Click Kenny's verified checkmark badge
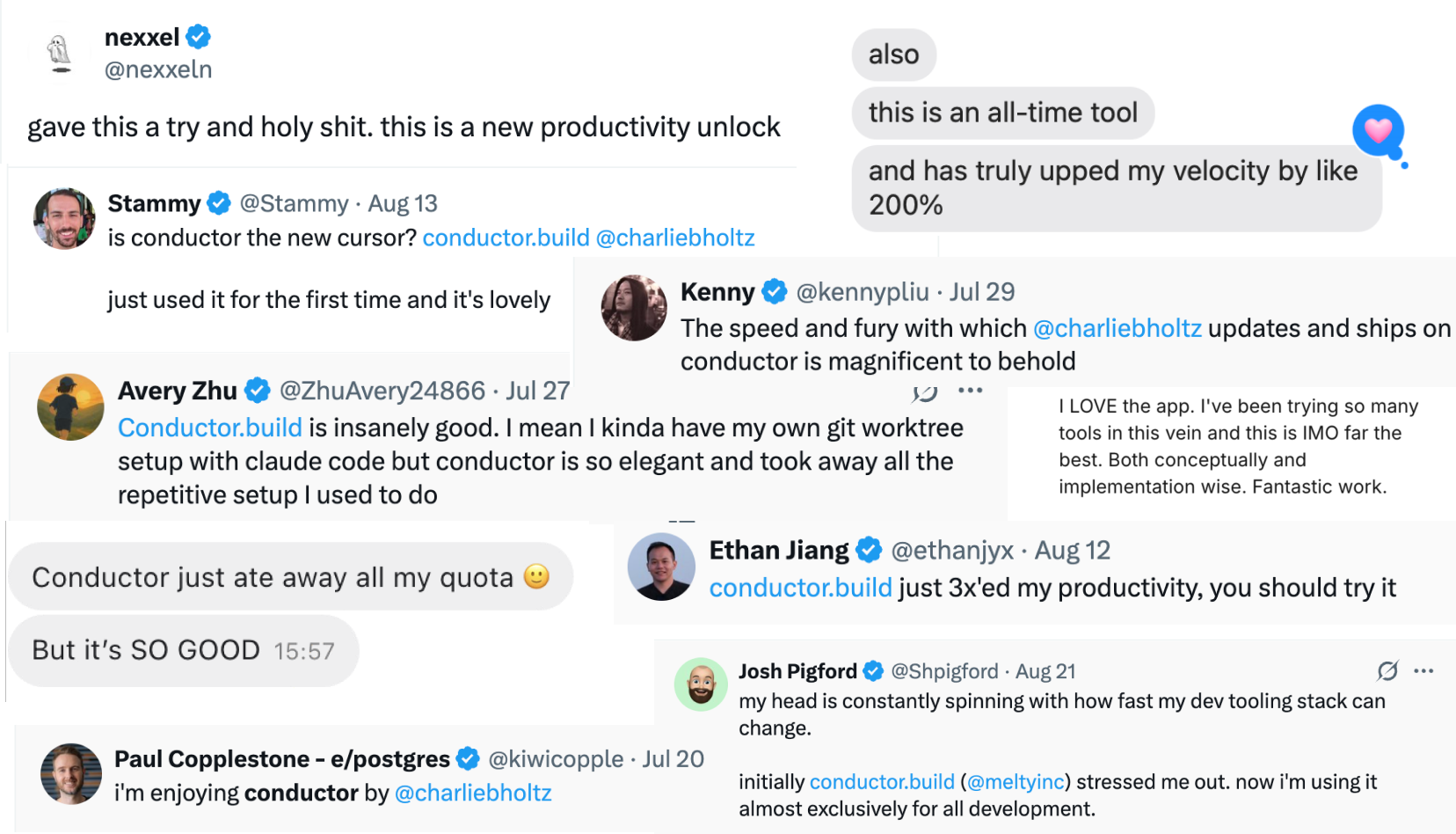 tap(775, 291)
